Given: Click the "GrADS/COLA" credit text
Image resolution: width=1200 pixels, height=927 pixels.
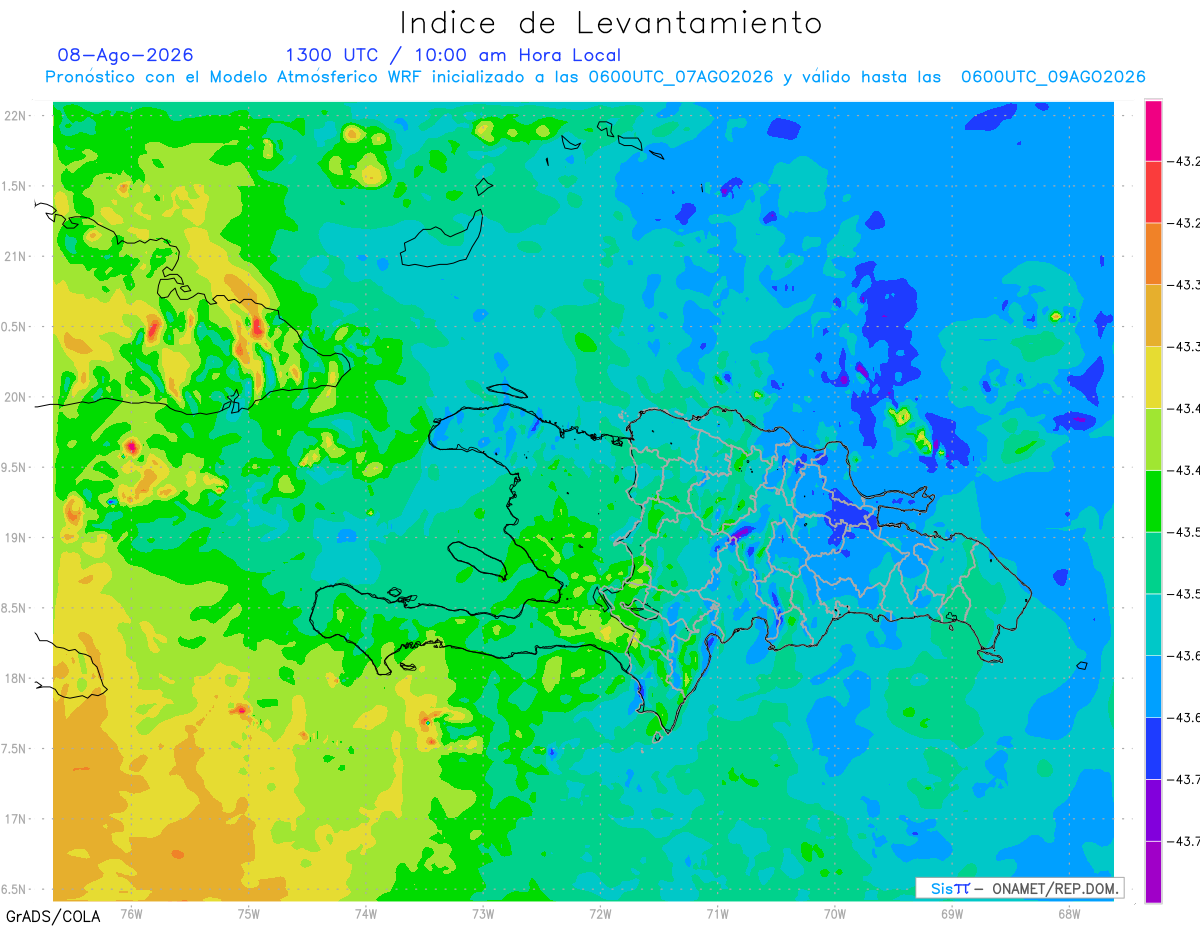Looking at the screenshot, I should click(x=53, y=916).
